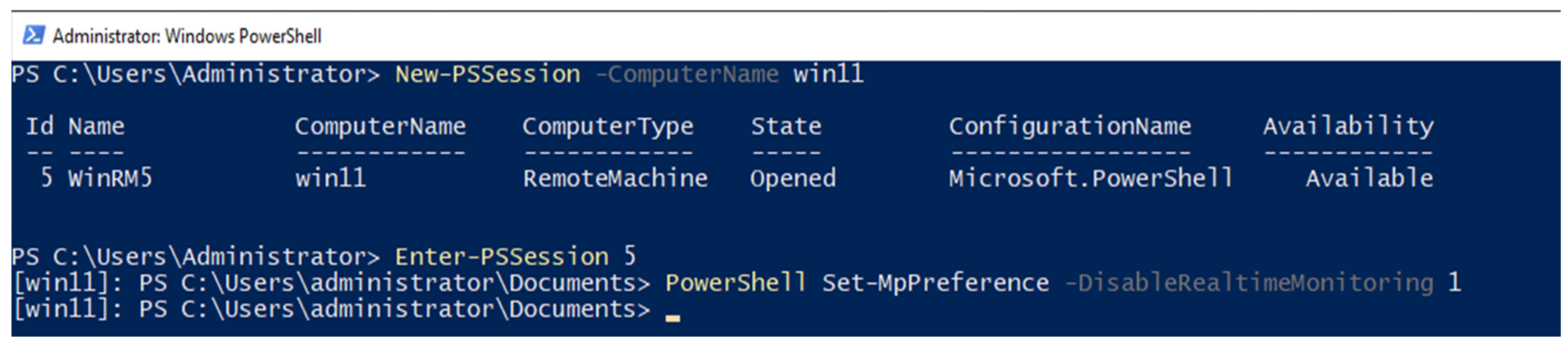The height and width of the screenshot is (345, 1568).
Task: Click the yellow PowerShell command word
Action: tap(735, 283)
